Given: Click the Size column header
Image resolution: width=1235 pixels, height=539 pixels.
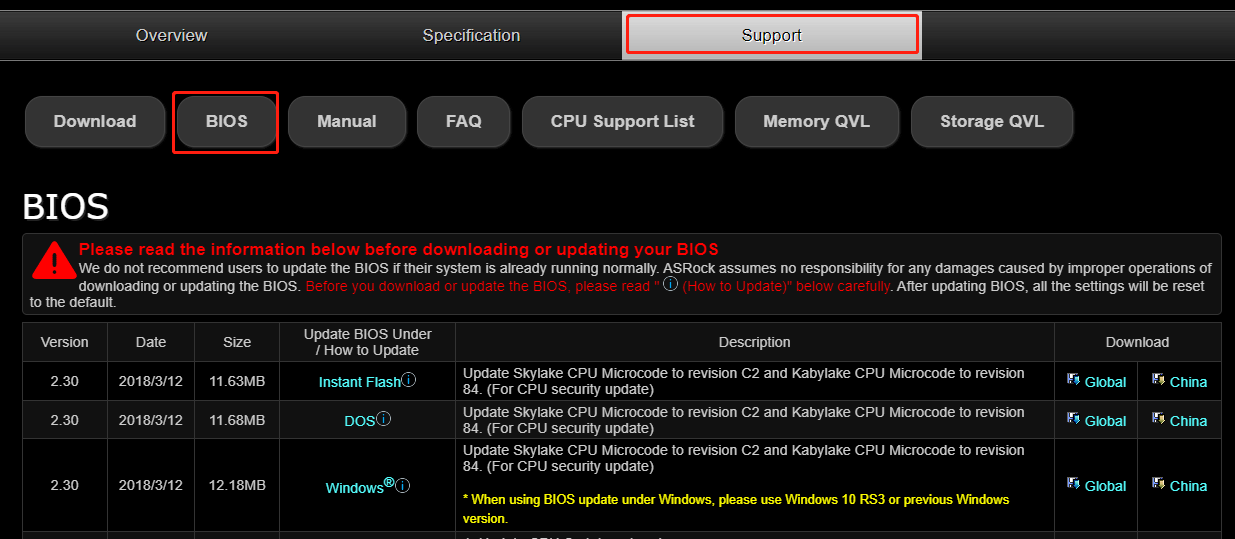Looking at the screenshot, I should pyautogui.click(x=237, y=342).
